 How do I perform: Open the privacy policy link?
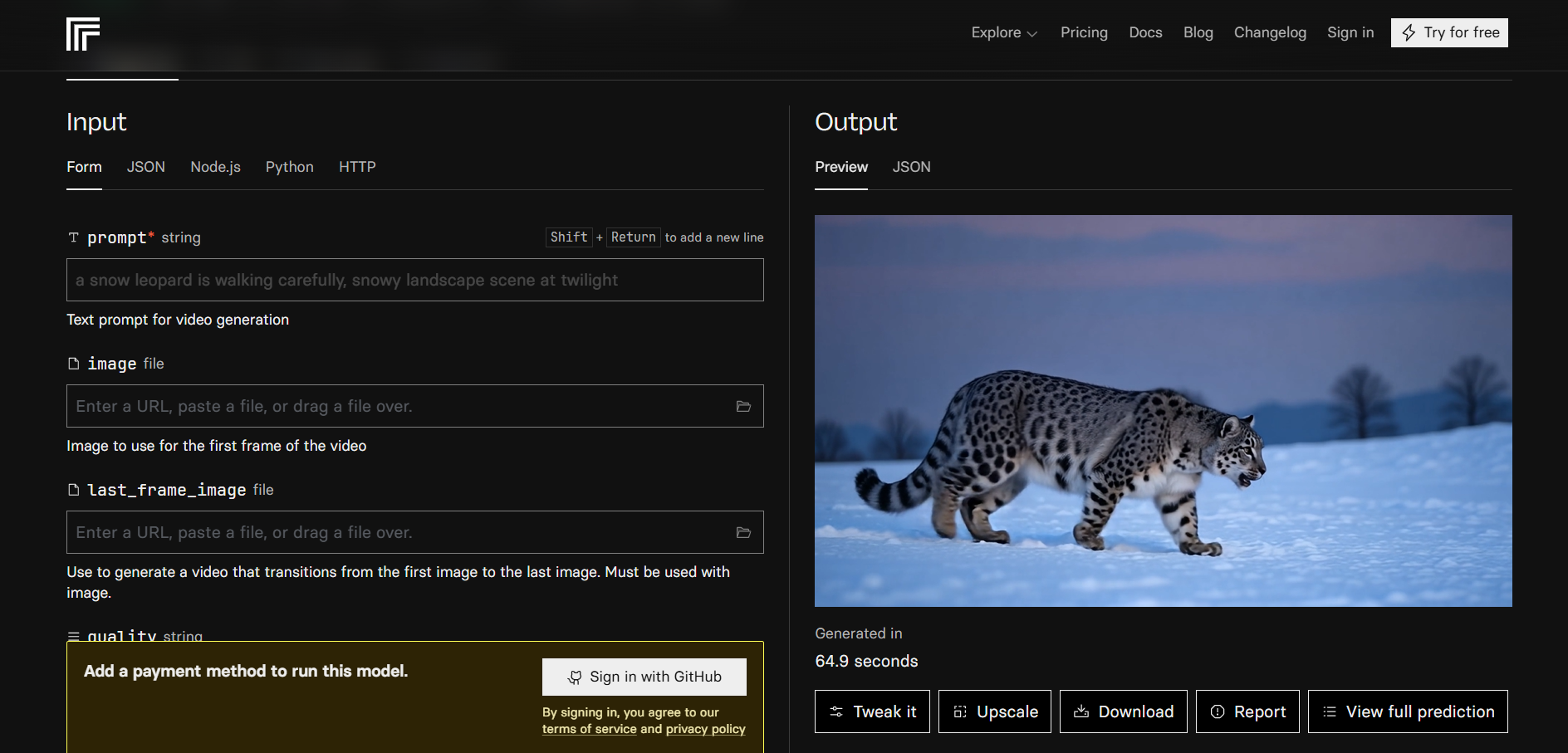pyautogui.click(x=706, y=729)
